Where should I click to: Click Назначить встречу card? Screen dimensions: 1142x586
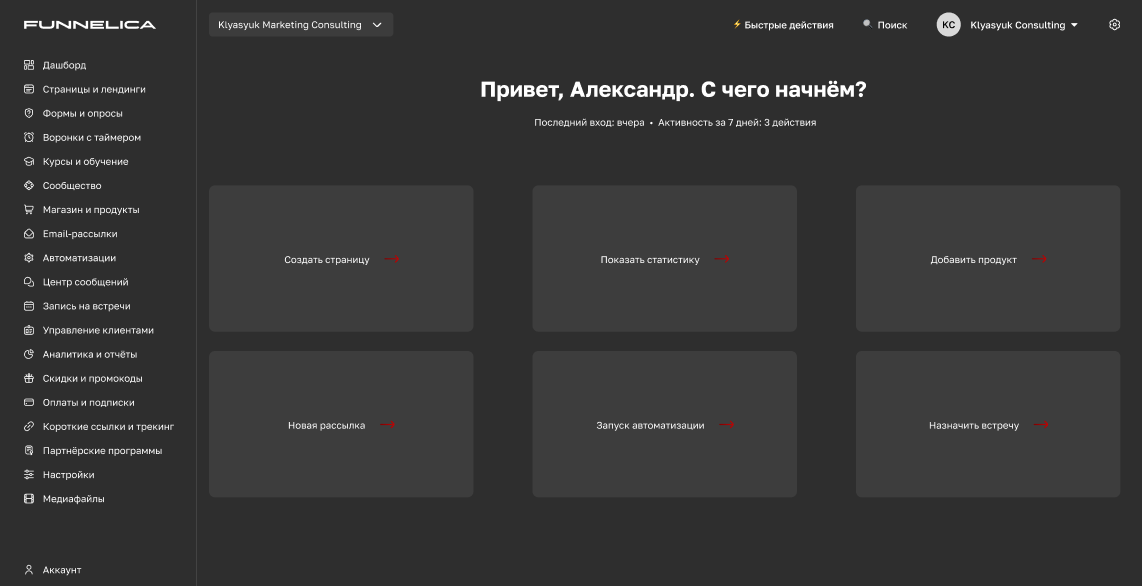(988, 424)
